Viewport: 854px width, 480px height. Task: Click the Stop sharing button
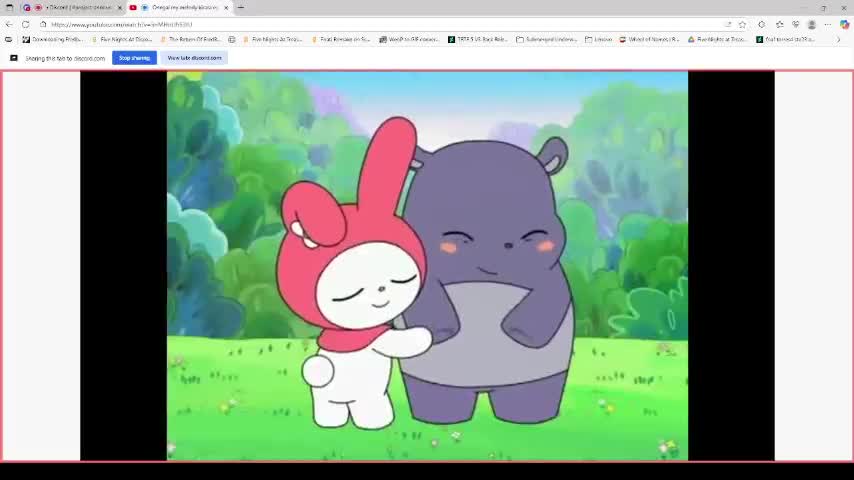tap(134, 58)
